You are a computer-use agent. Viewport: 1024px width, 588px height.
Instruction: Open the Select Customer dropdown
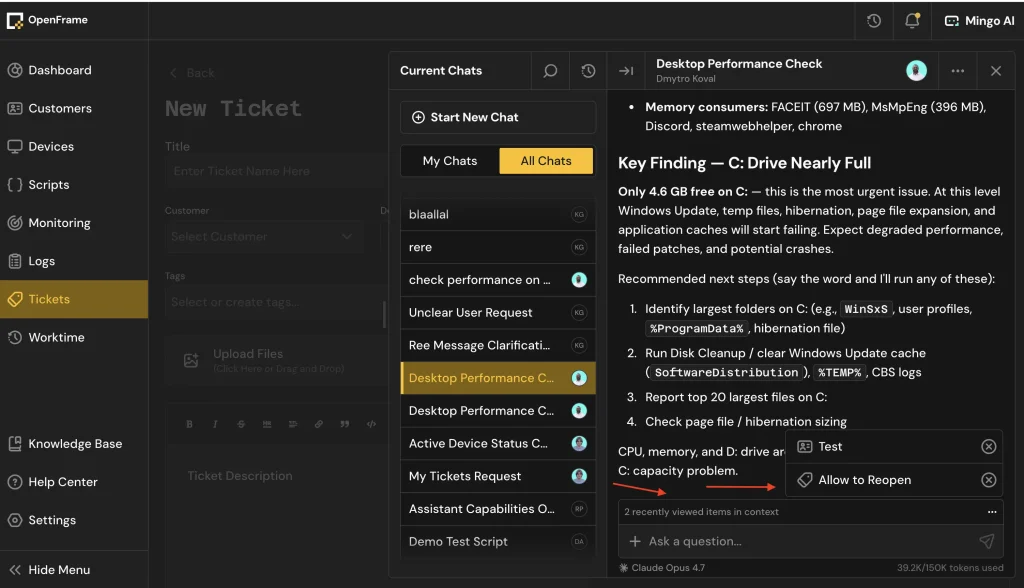[263, 237]
